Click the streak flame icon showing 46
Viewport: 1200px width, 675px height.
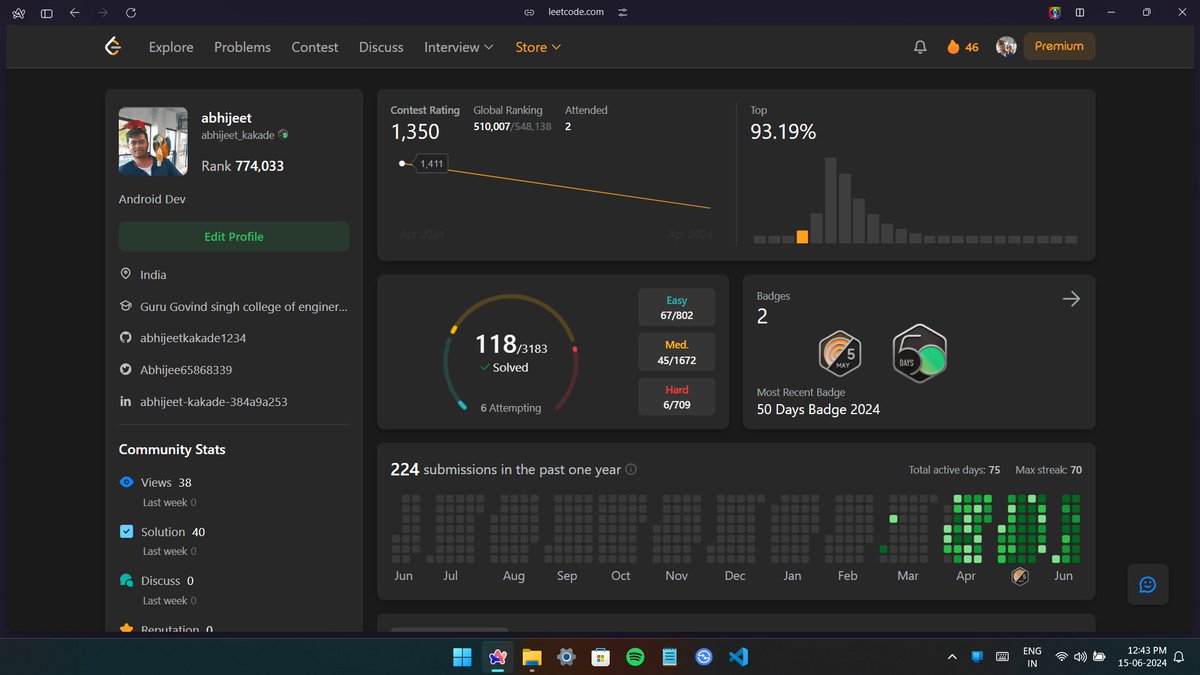pyautogui.click(x=952, y=47)
